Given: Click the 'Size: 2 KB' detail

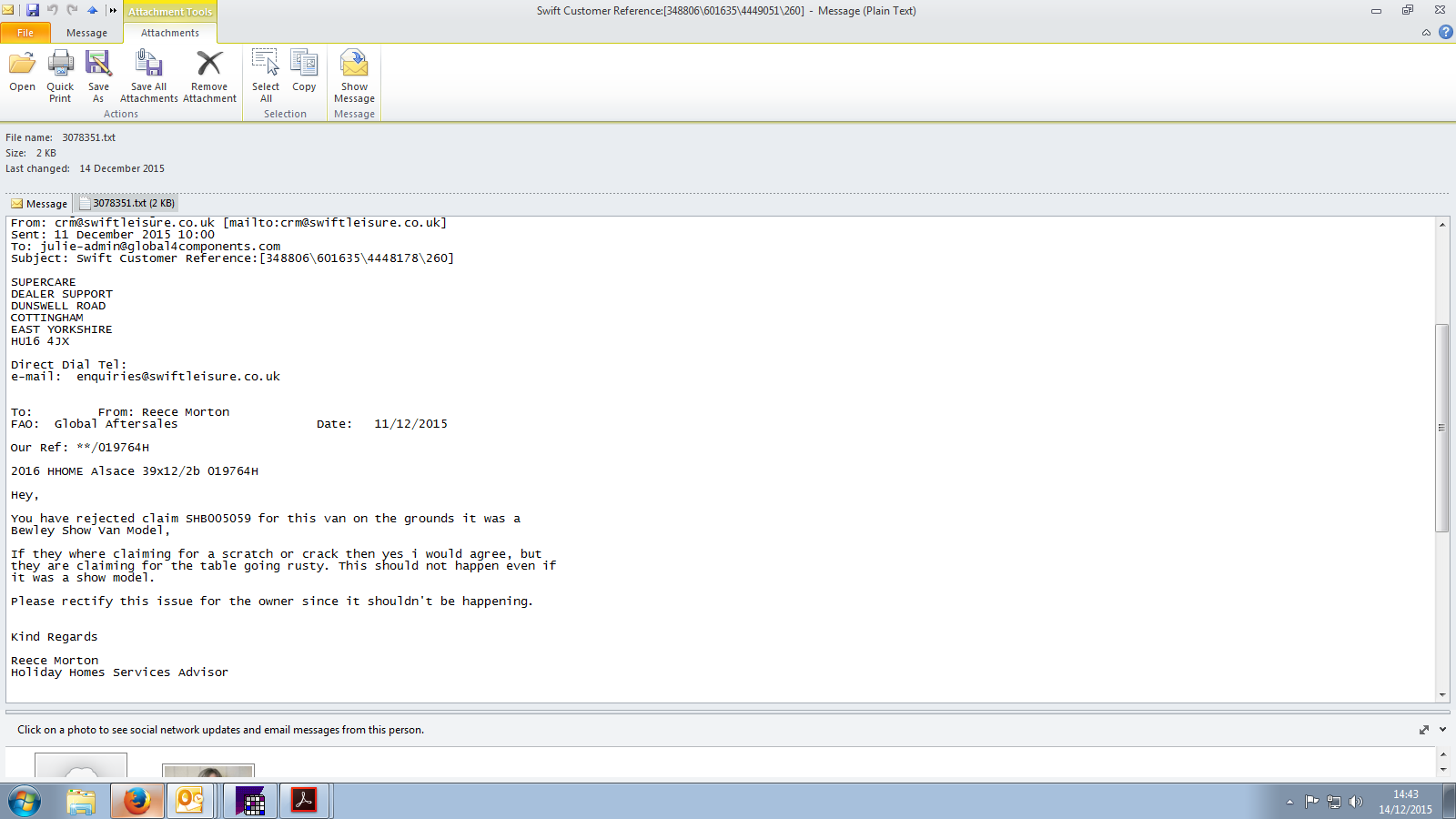Looking at the screenshot, I should [x=31, y=153].
